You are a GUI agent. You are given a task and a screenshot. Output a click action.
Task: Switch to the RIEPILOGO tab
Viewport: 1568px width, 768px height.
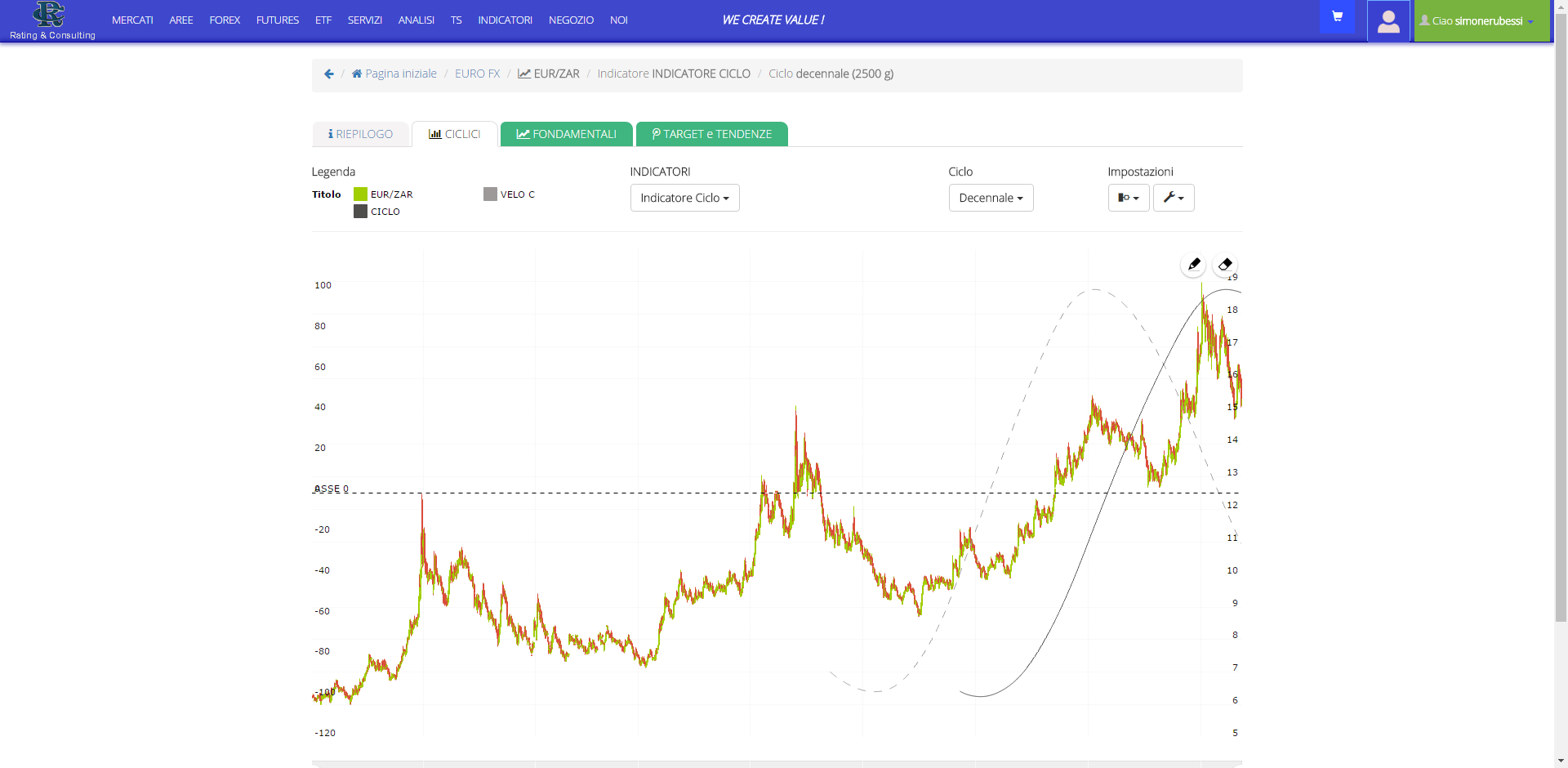tap(361, 134)
